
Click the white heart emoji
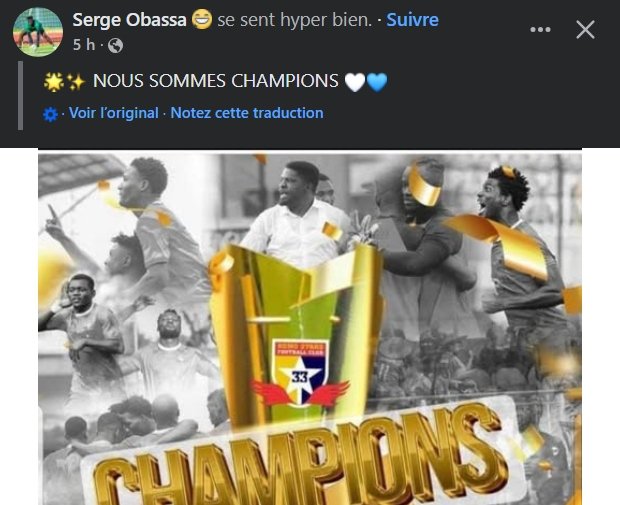(x=355, y=82)
